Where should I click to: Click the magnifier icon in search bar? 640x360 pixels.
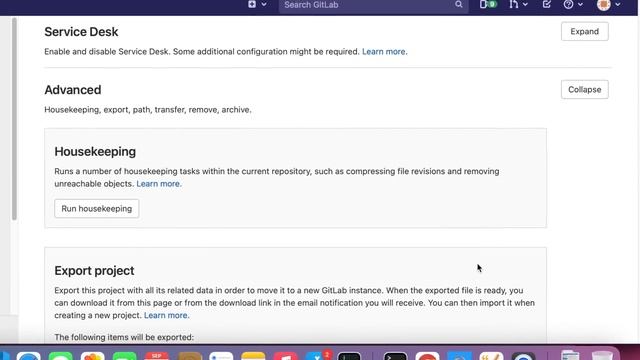(x=458, y=4)
